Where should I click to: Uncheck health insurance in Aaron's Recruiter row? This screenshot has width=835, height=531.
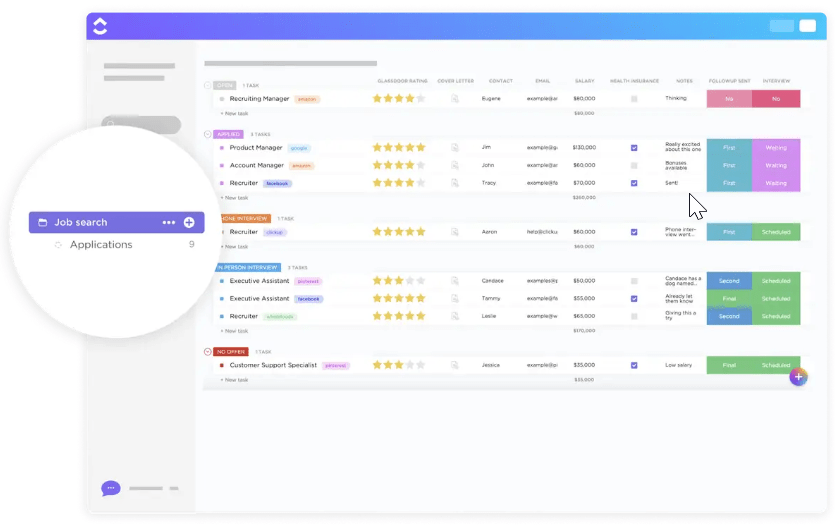coord(634,232)
